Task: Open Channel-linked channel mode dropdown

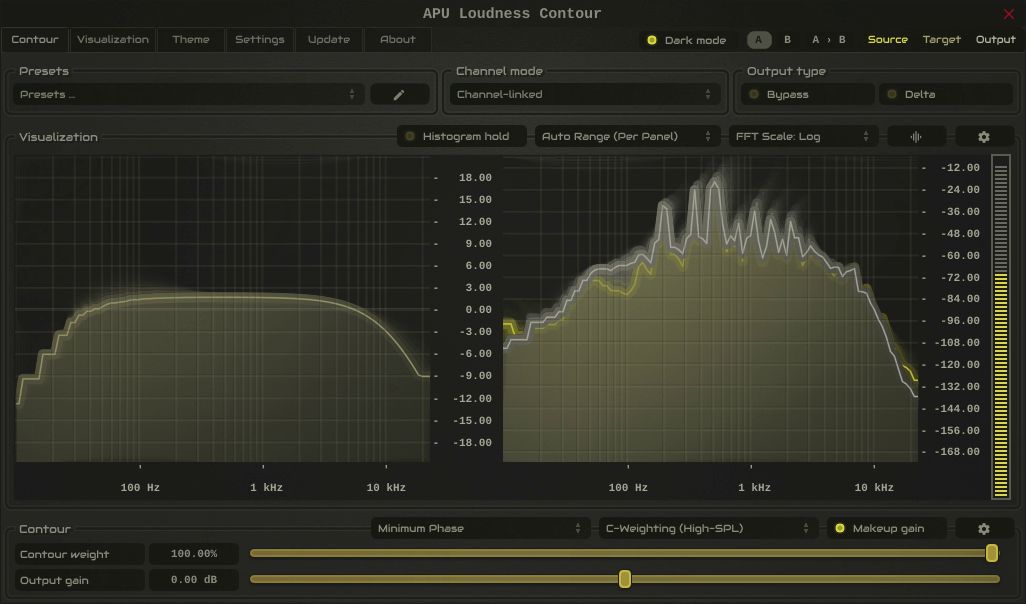Action: (585, 94)
